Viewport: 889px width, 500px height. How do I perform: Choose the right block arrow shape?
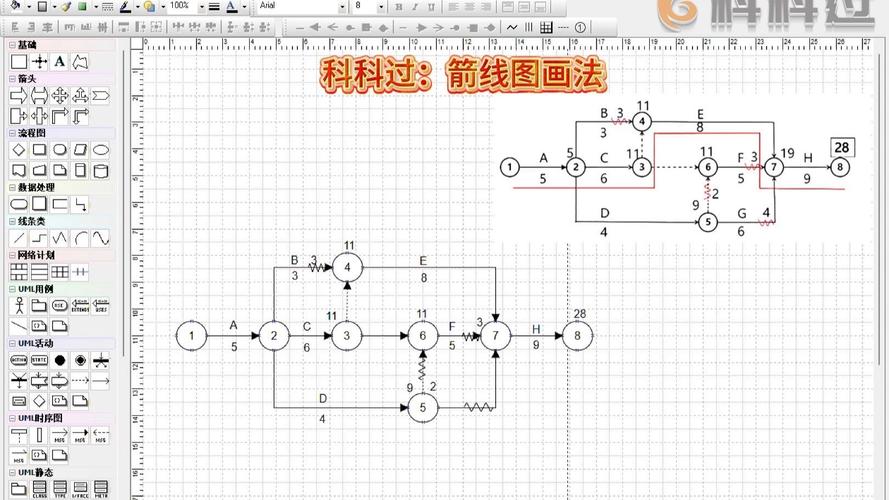click(x=19, y=96)
